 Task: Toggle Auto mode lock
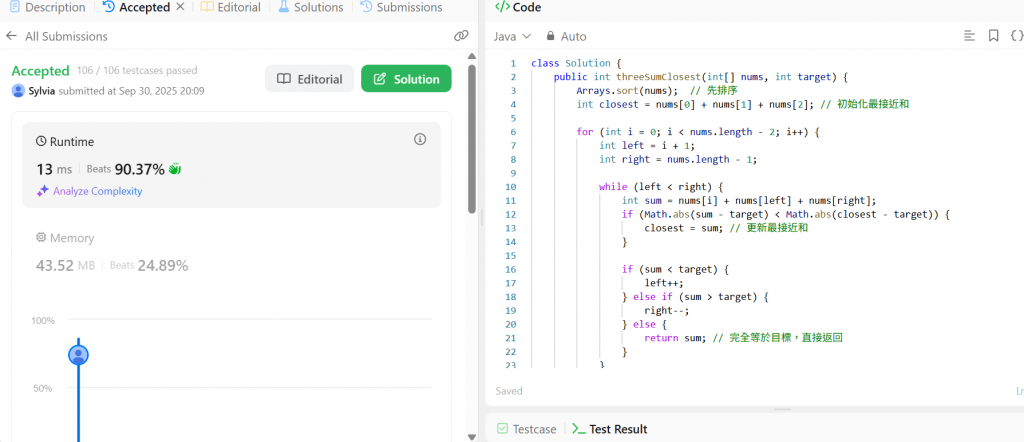click(x=566, y=37)
